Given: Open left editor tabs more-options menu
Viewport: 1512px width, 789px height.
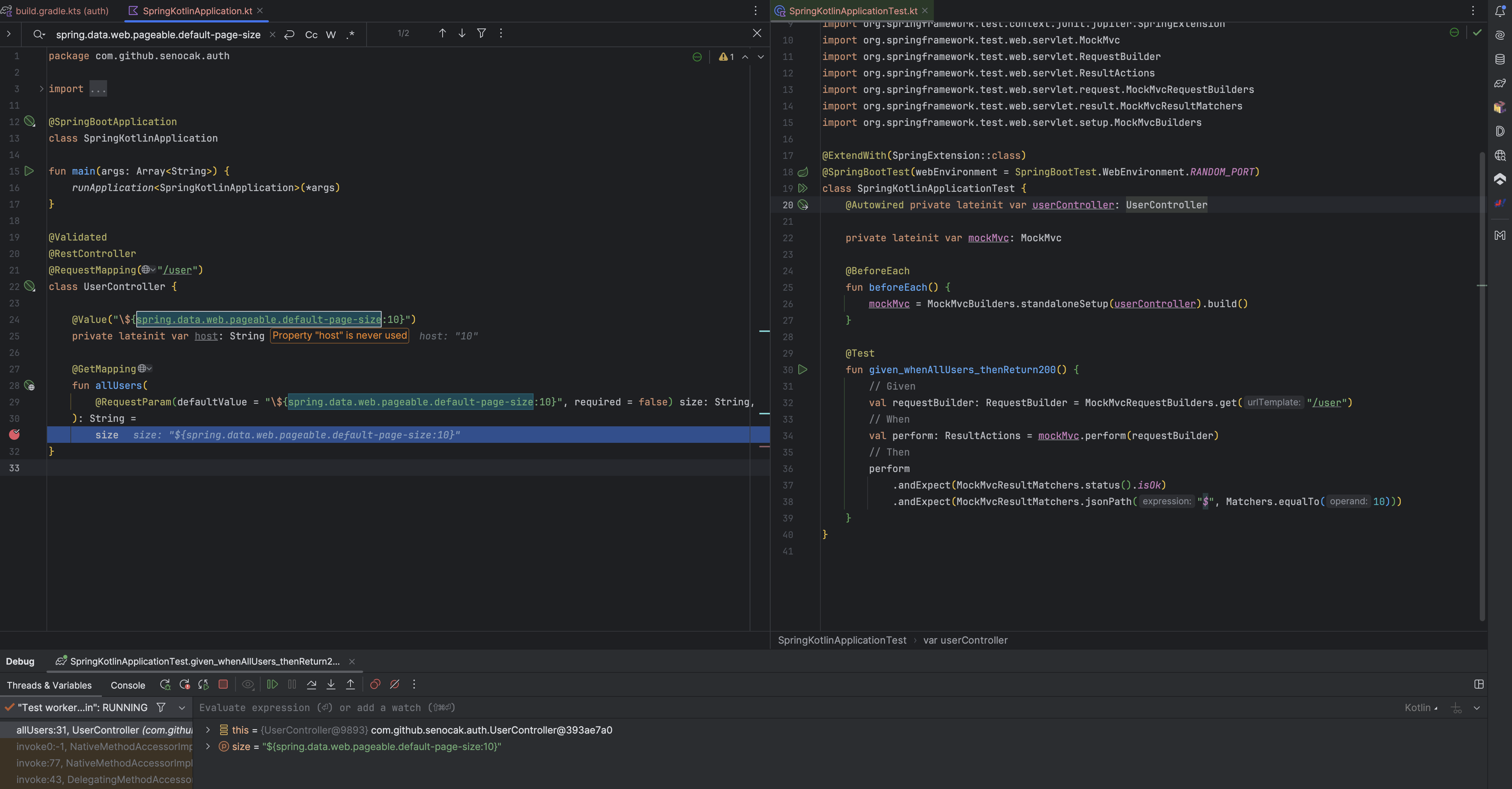Looking at the screenshot, I should pos(755,10).
